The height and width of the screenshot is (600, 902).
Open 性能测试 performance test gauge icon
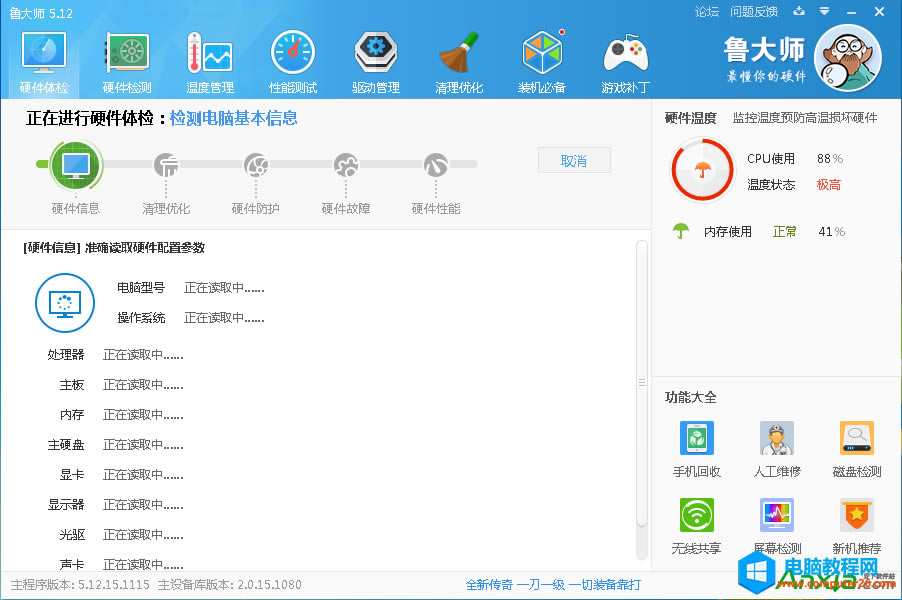tap(293, 60)
